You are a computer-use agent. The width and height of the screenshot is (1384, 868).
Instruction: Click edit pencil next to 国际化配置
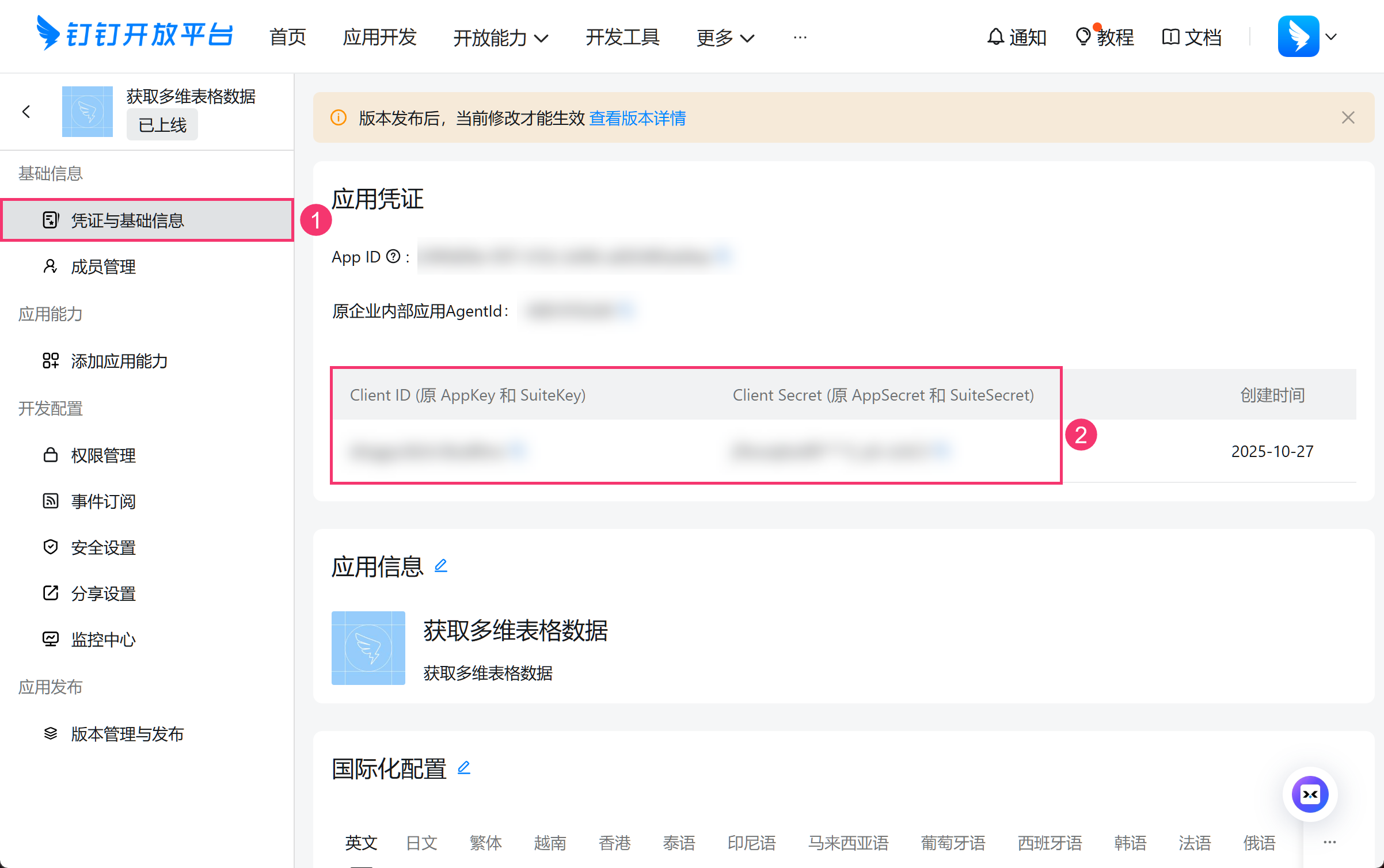pyautogui.click(x=464, y=767)
